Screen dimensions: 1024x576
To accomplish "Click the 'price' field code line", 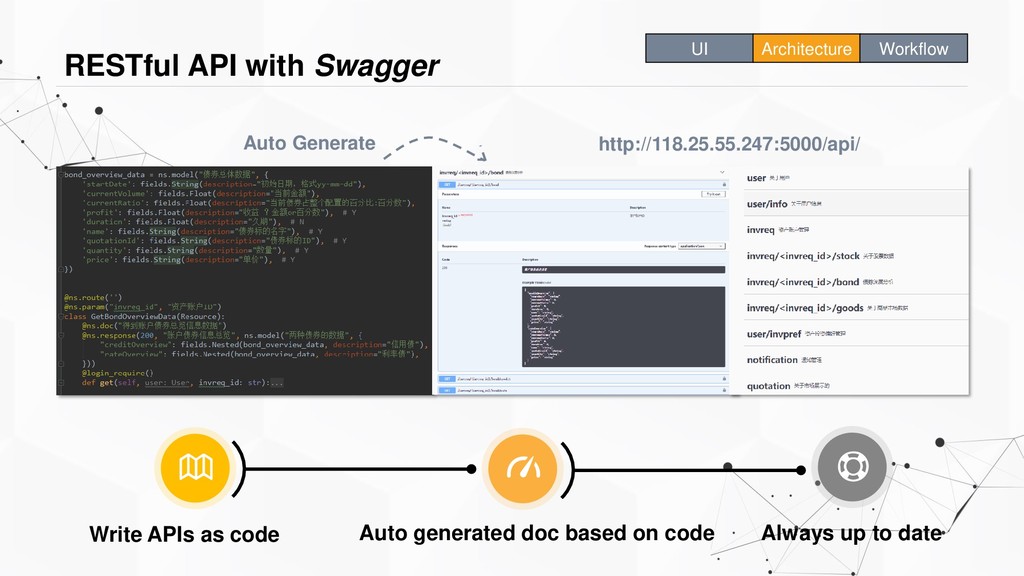I will (188, 260).
